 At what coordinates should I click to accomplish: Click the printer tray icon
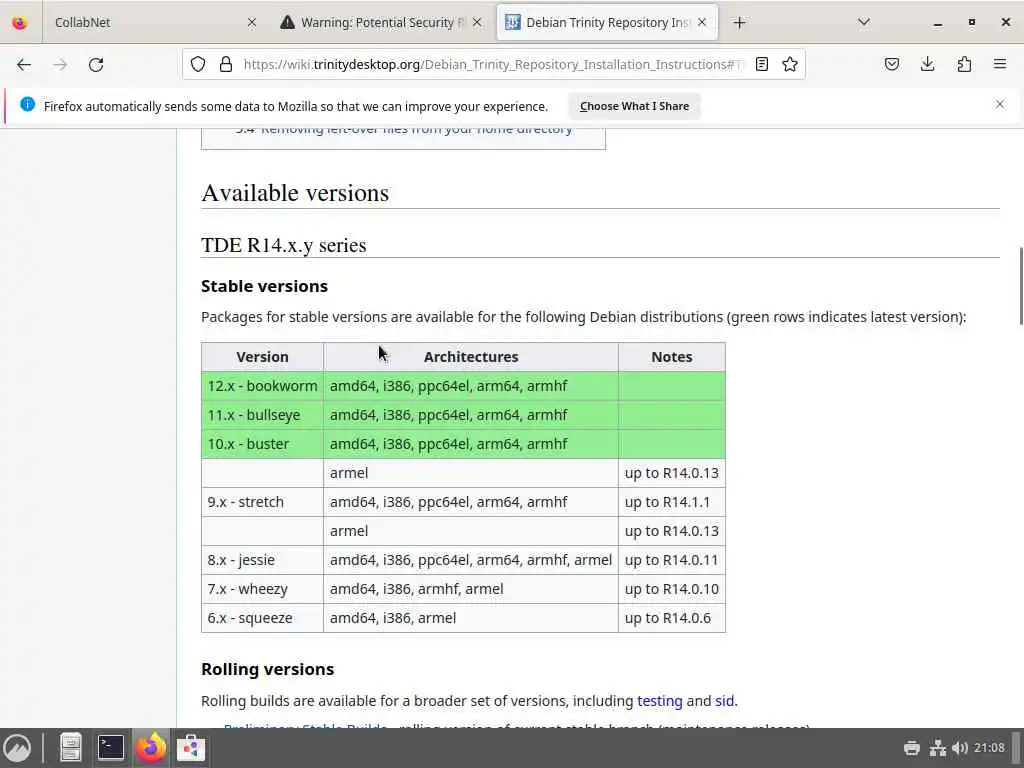(912, 748)
